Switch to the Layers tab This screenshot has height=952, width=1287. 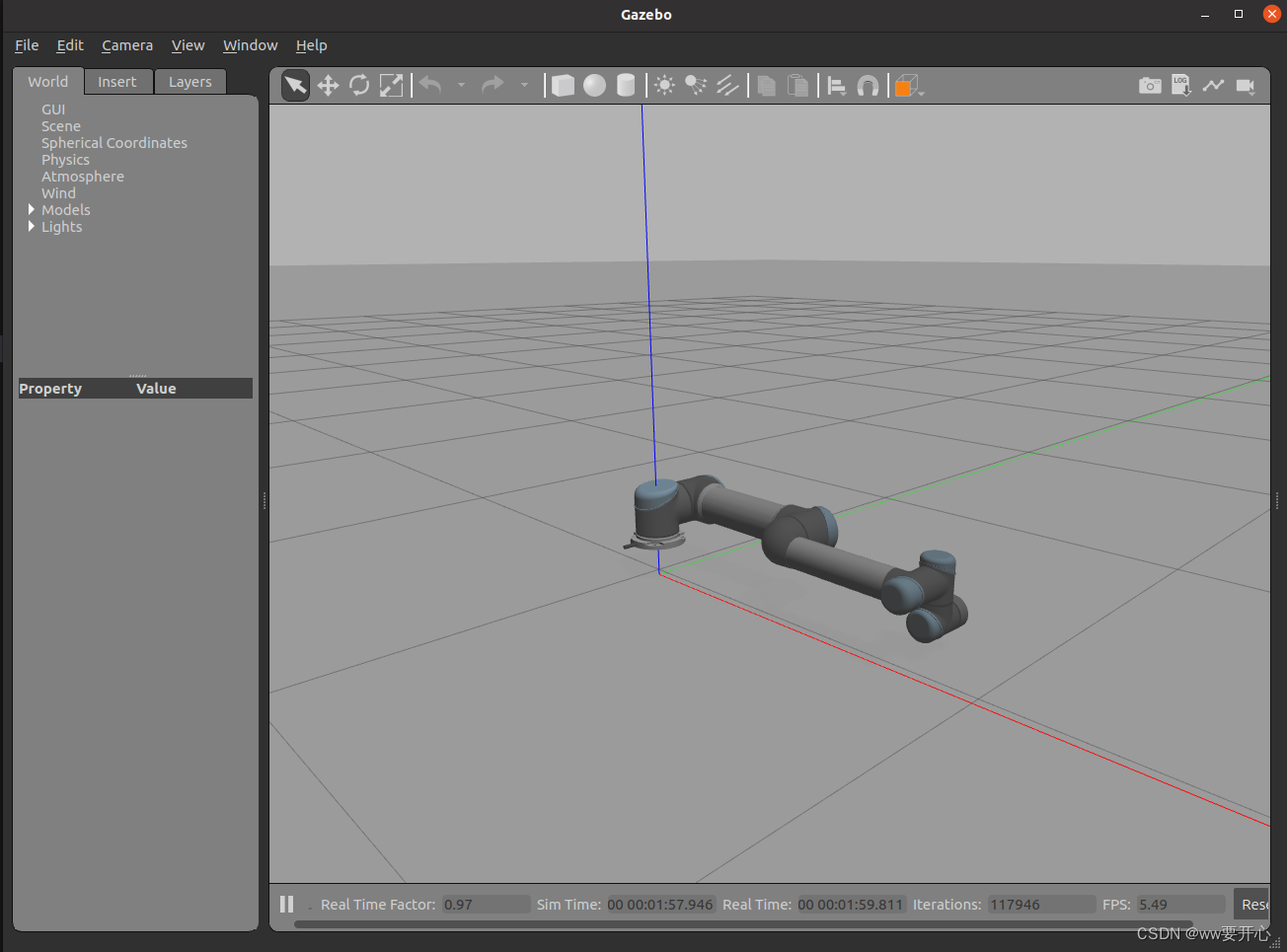tap(190, 82)
